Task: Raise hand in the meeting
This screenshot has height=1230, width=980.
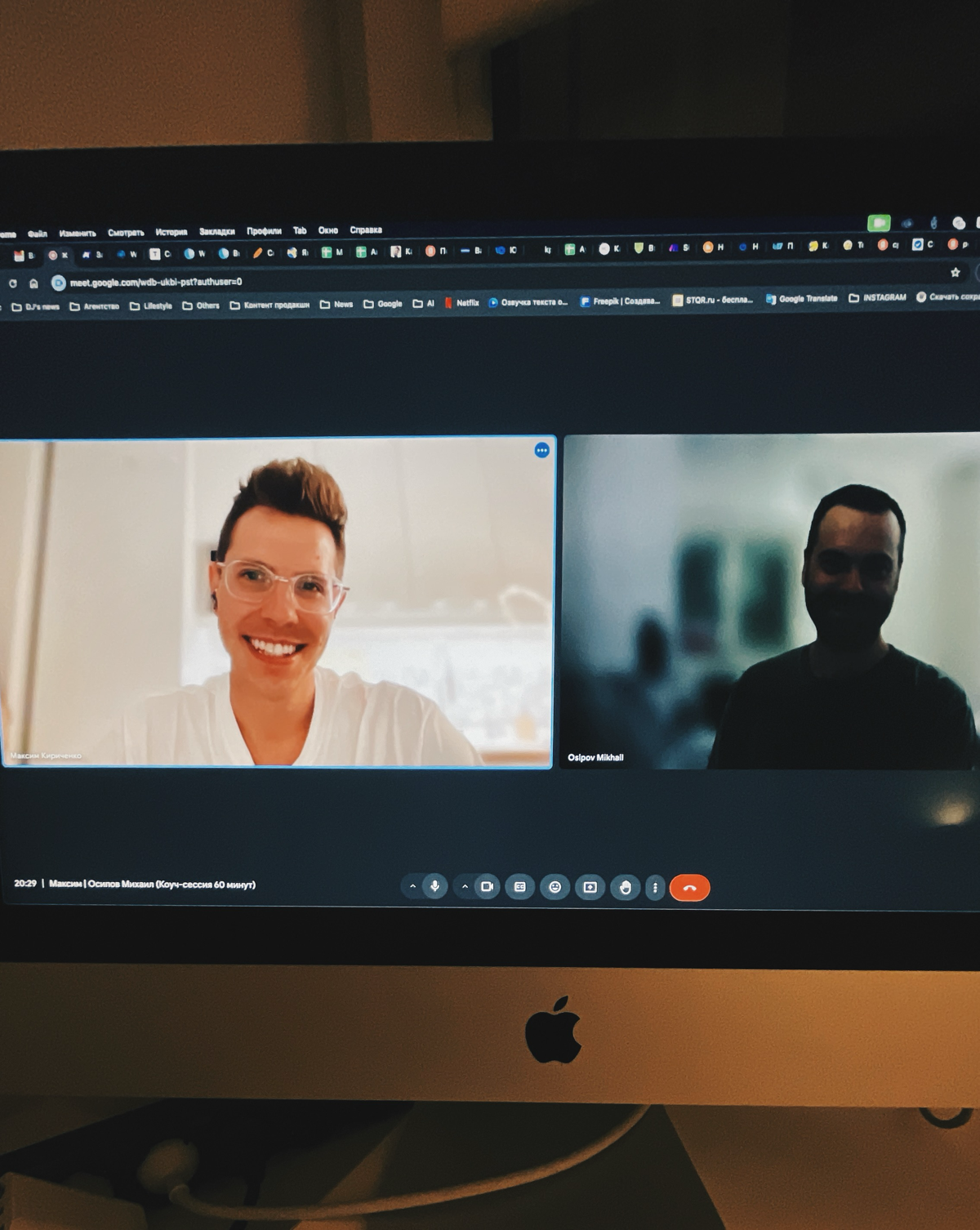Action: click(x=625, y=888)
